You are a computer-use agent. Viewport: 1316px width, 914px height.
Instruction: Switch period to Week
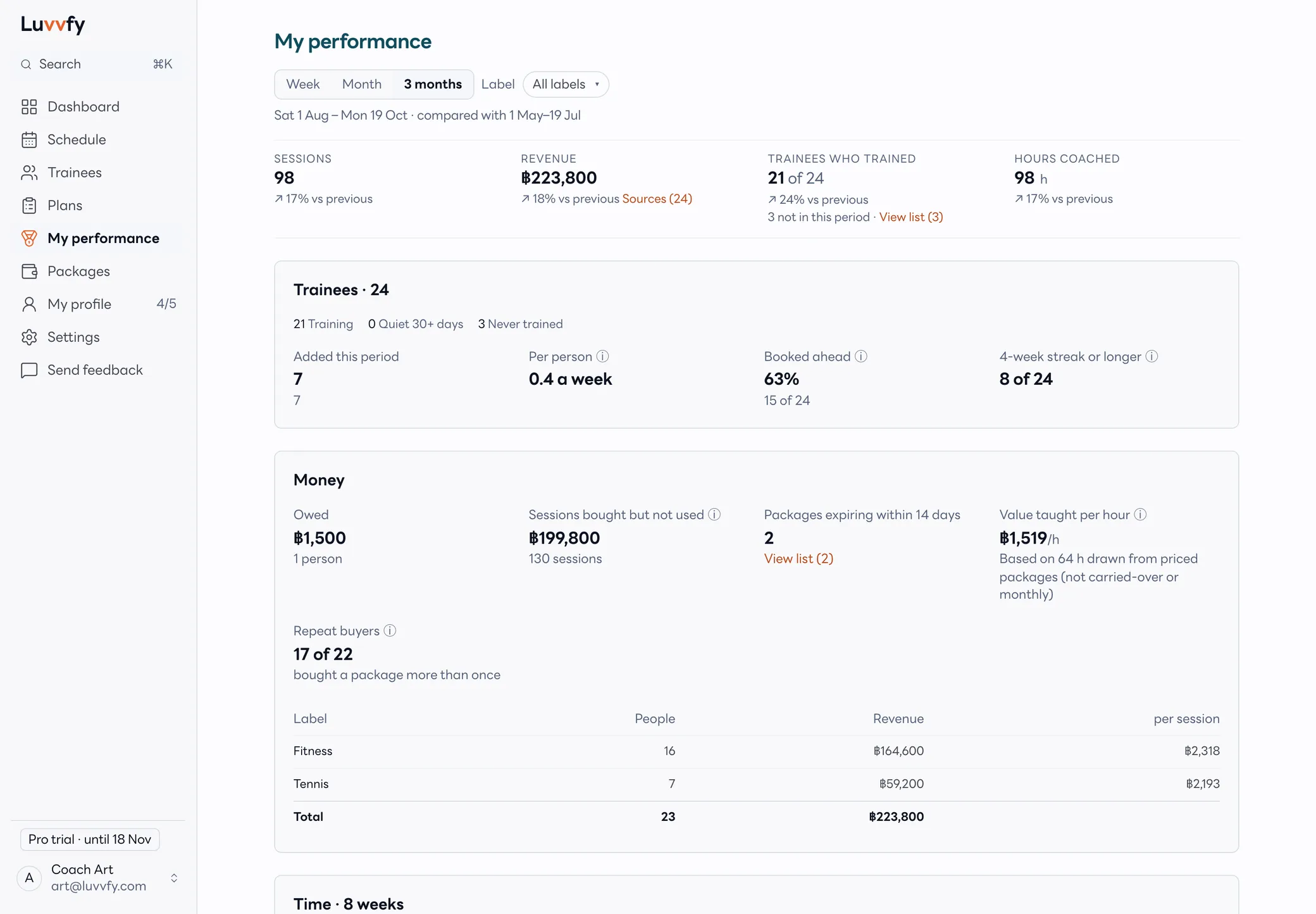click(x=302, y=84)
